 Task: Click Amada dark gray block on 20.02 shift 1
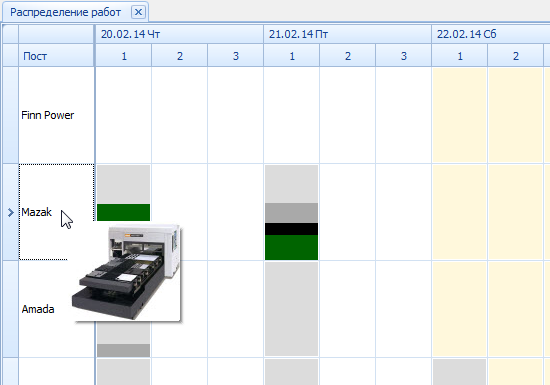click(x=123, y=350)
